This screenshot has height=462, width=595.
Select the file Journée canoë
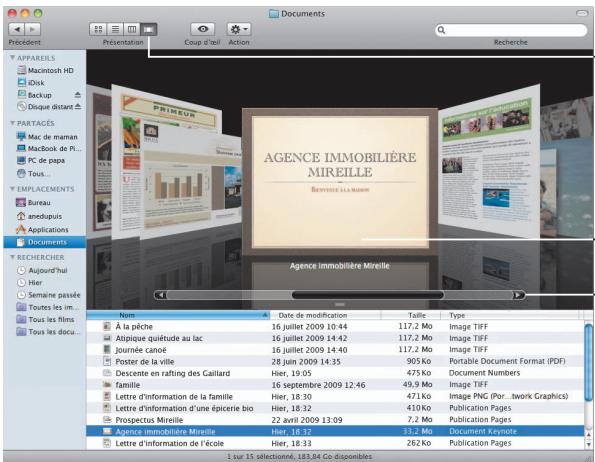tap(335, 350)
